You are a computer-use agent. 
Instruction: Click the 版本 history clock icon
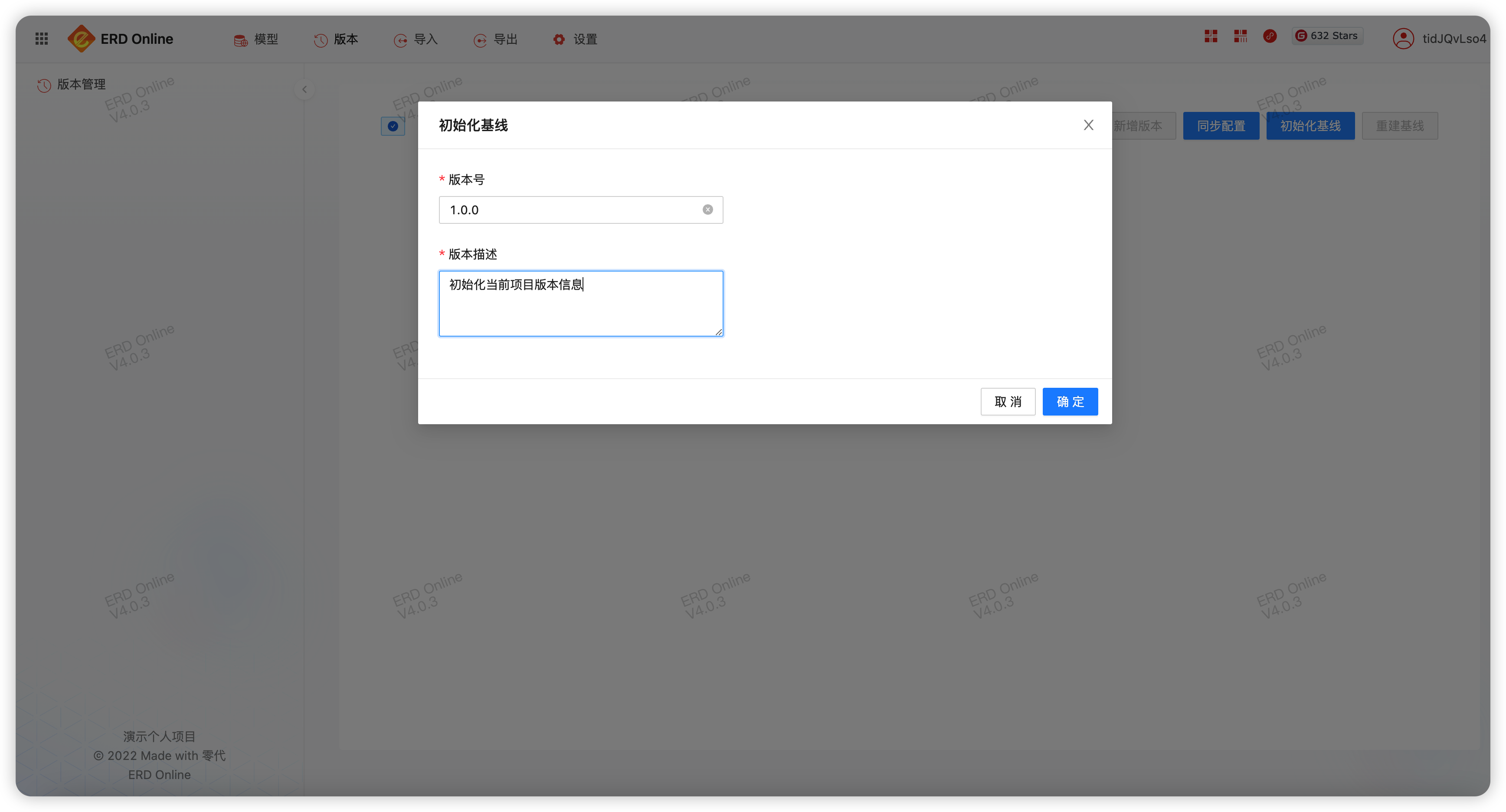[x=321, y=40]
